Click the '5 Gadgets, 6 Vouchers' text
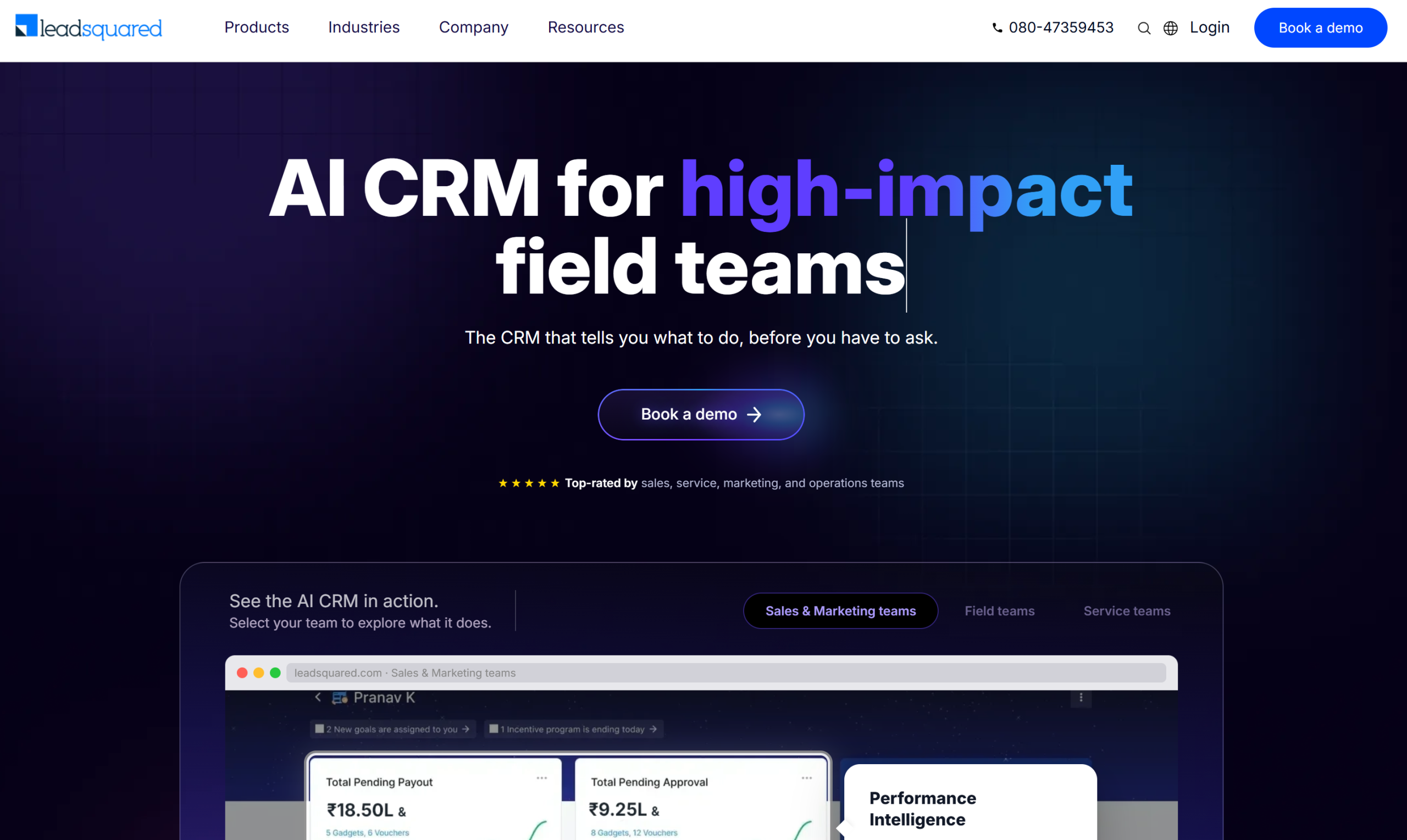 368,833
